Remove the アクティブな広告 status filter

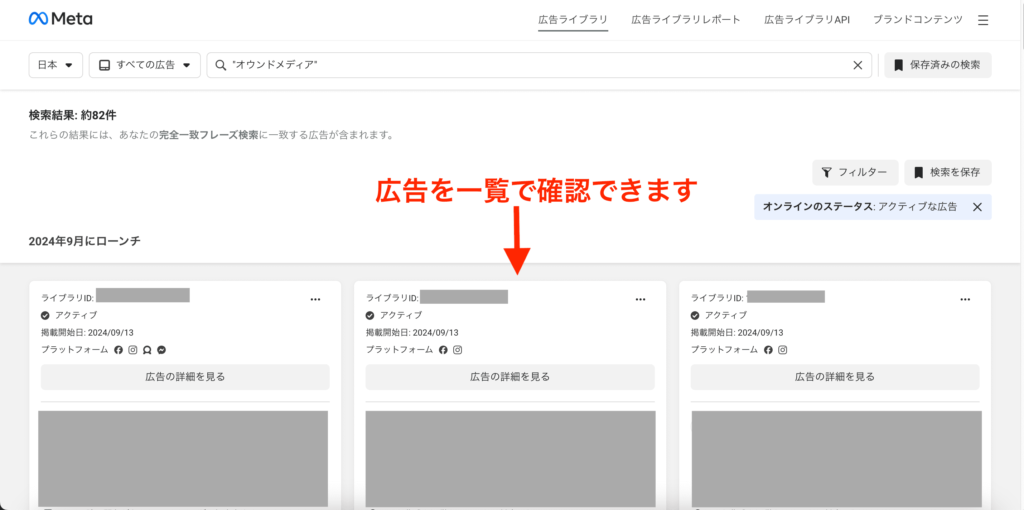[x=977, y=207]
